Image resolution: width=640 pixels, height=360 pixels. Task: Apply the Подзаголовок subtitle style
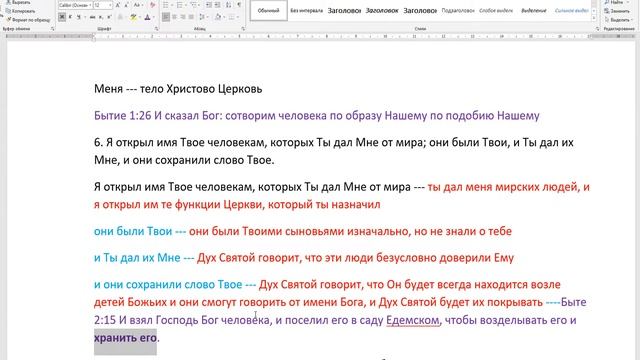[x=458, y=11]
